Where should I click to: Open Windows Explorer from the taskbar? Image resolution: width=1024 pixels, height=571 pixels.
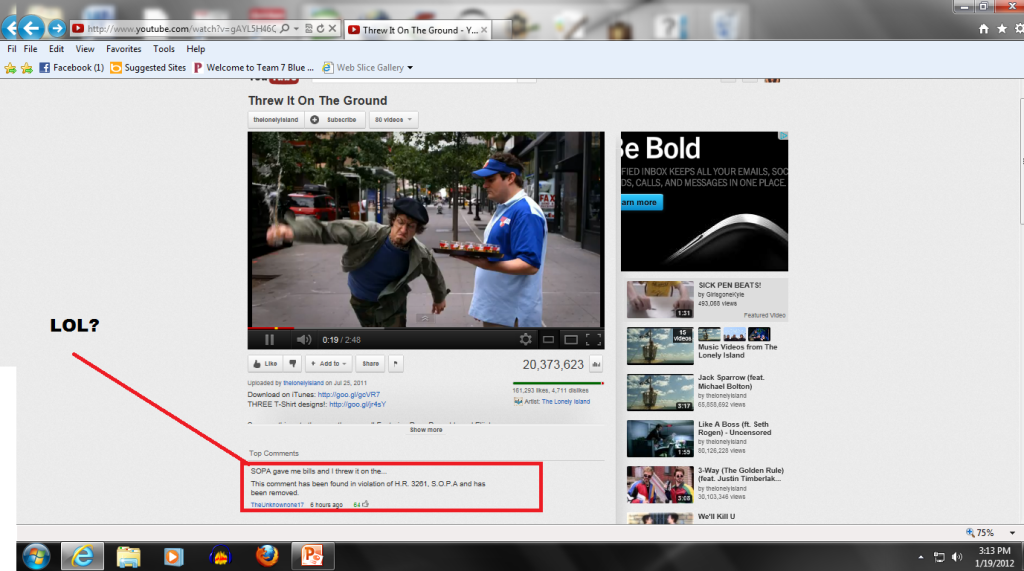[x=129, y=557]
